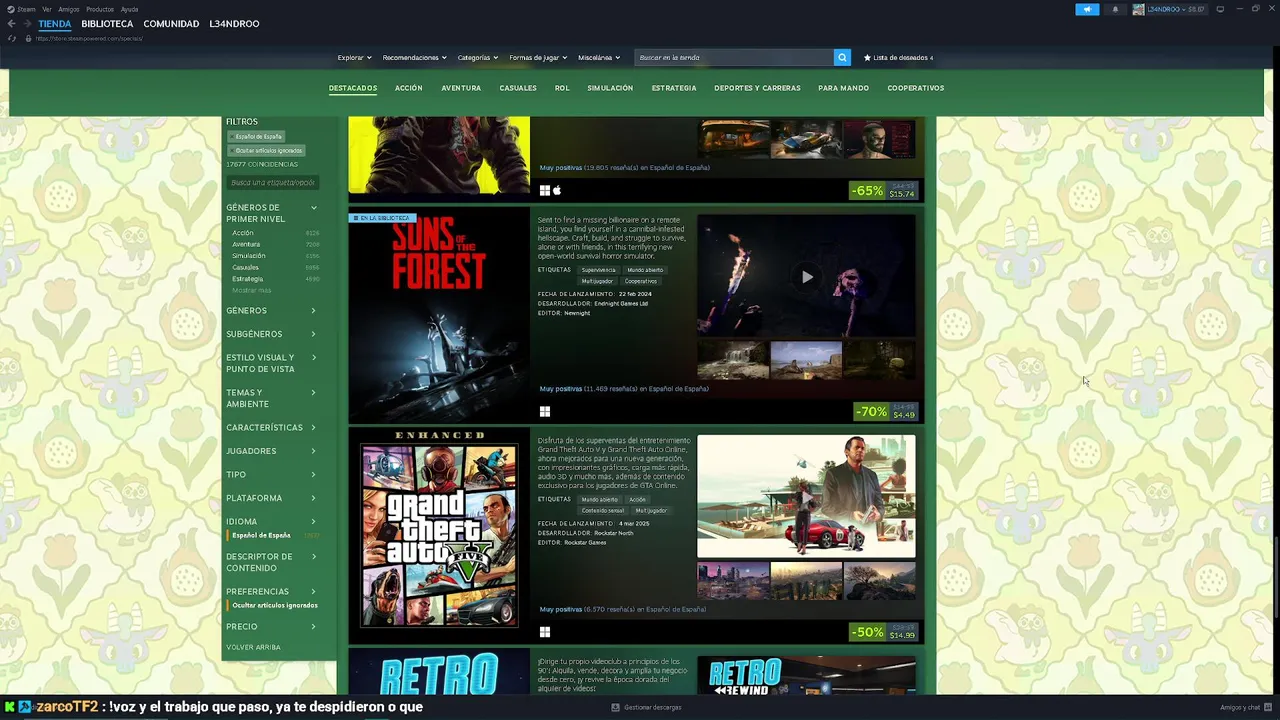Switch to the Acción category tab
This screenshot has width=1280, height=720.
408,88
